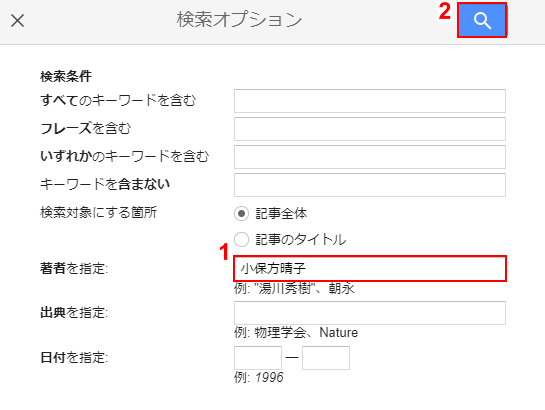Focus the 出典を指定 source input box
Screen dimensions: 545x410
[370, 313]
